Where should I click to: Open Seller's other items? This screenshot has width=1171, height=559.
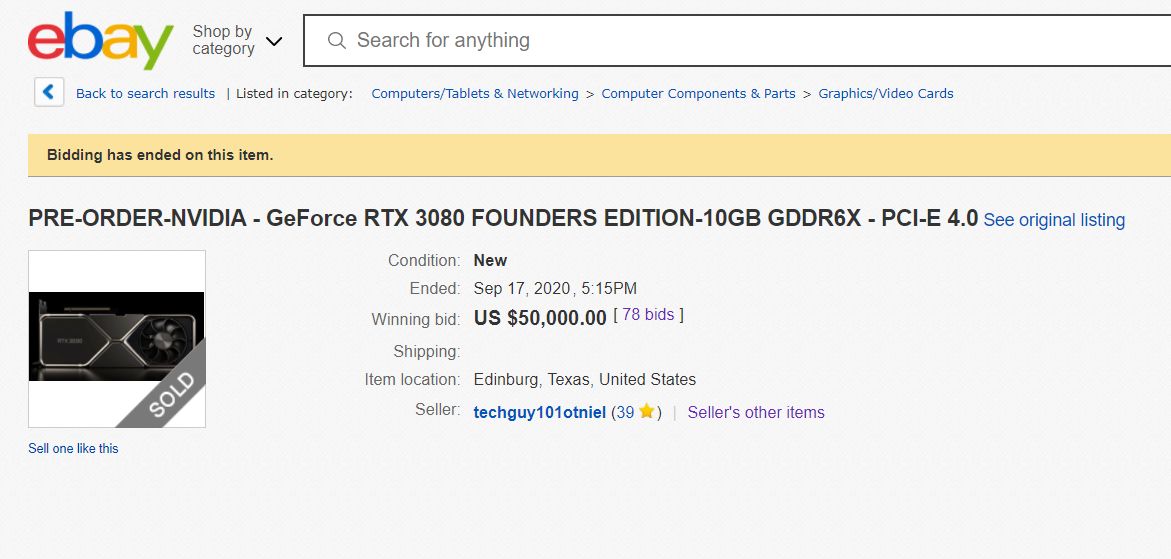pos(756,412)
